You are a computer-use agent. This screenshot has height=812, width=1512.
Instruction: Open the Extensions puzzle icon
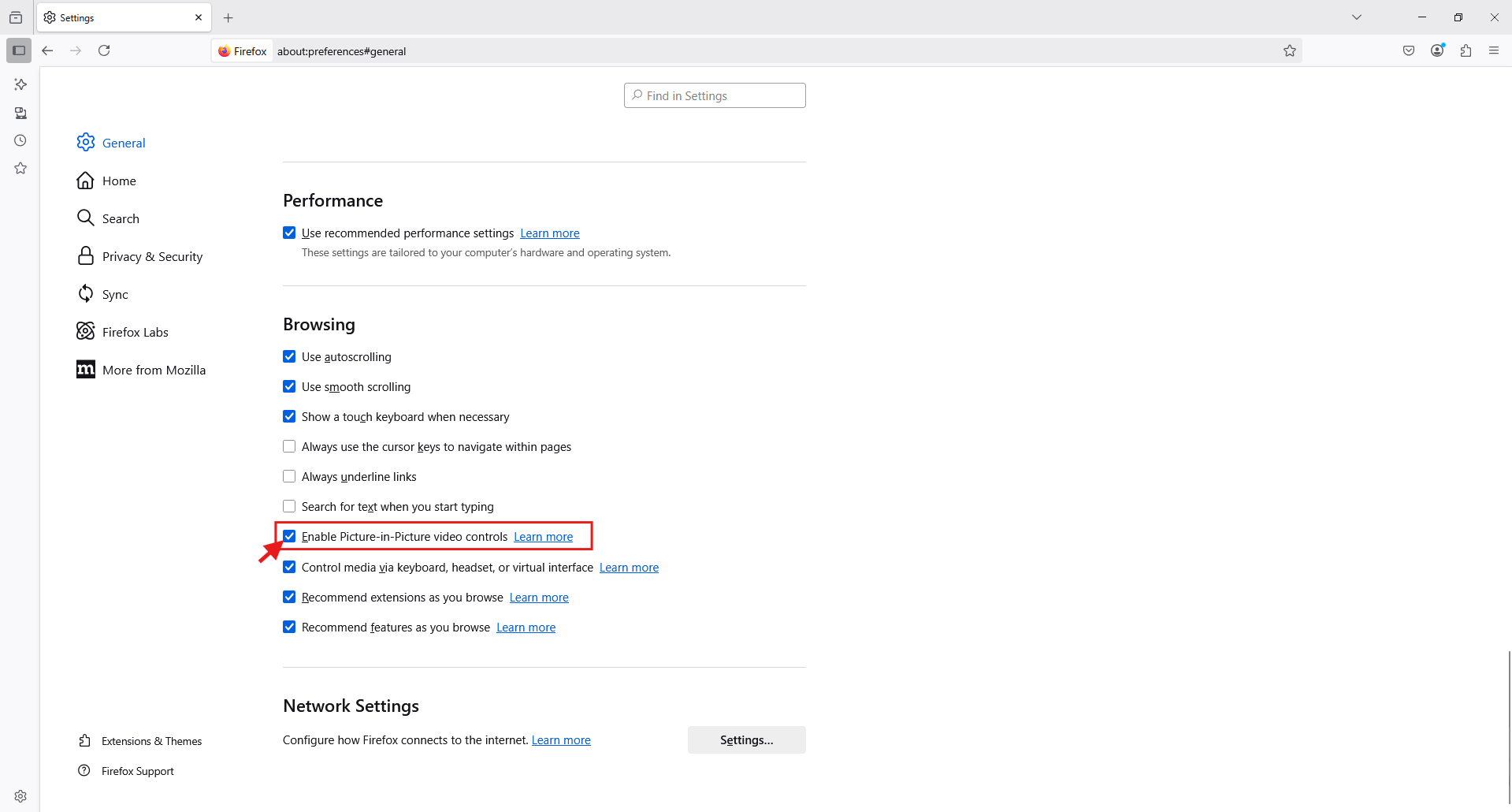click(x=1466, y=50)
